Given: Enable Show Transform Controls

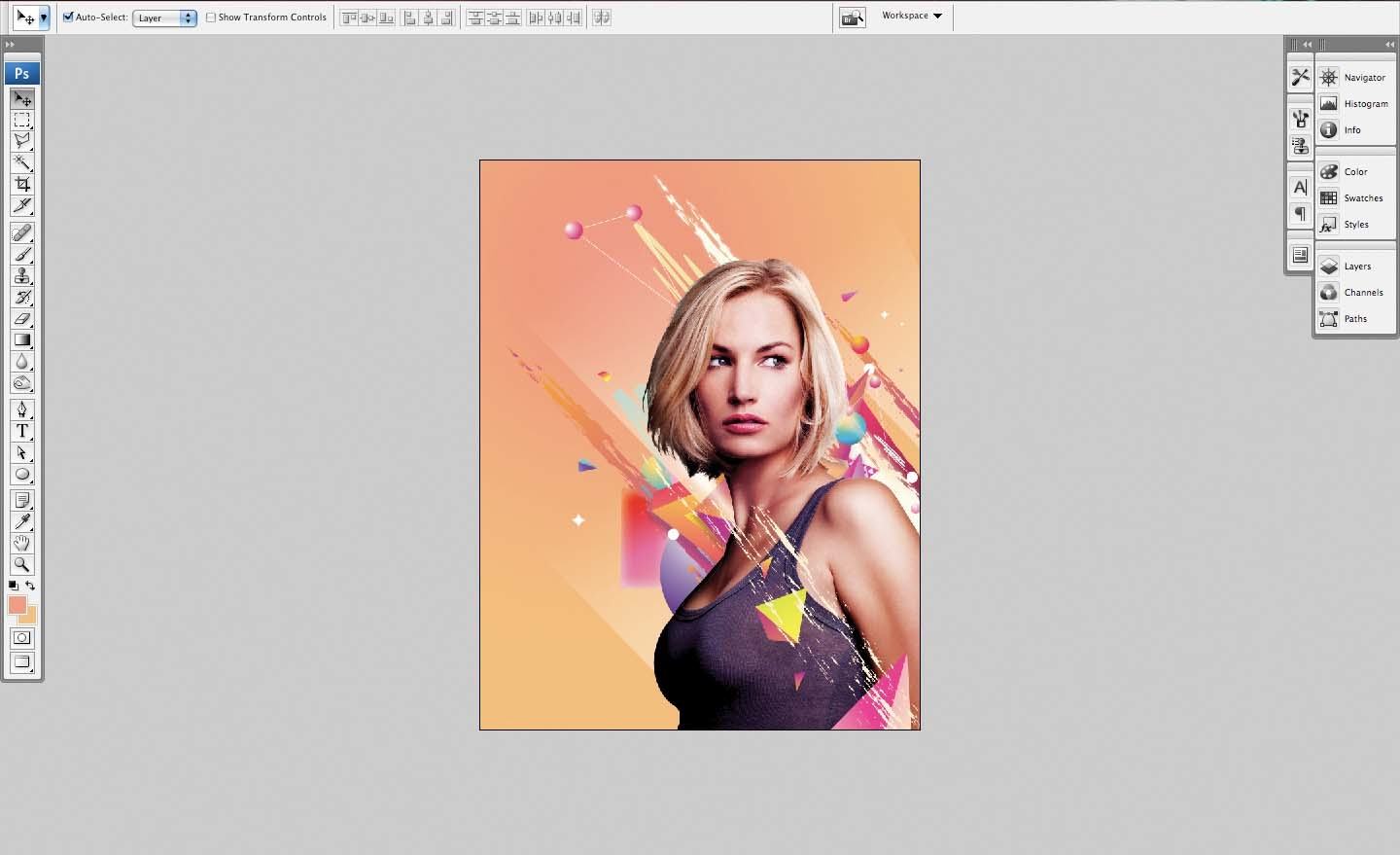Looking at the screenshot, I should pos(211,18).
